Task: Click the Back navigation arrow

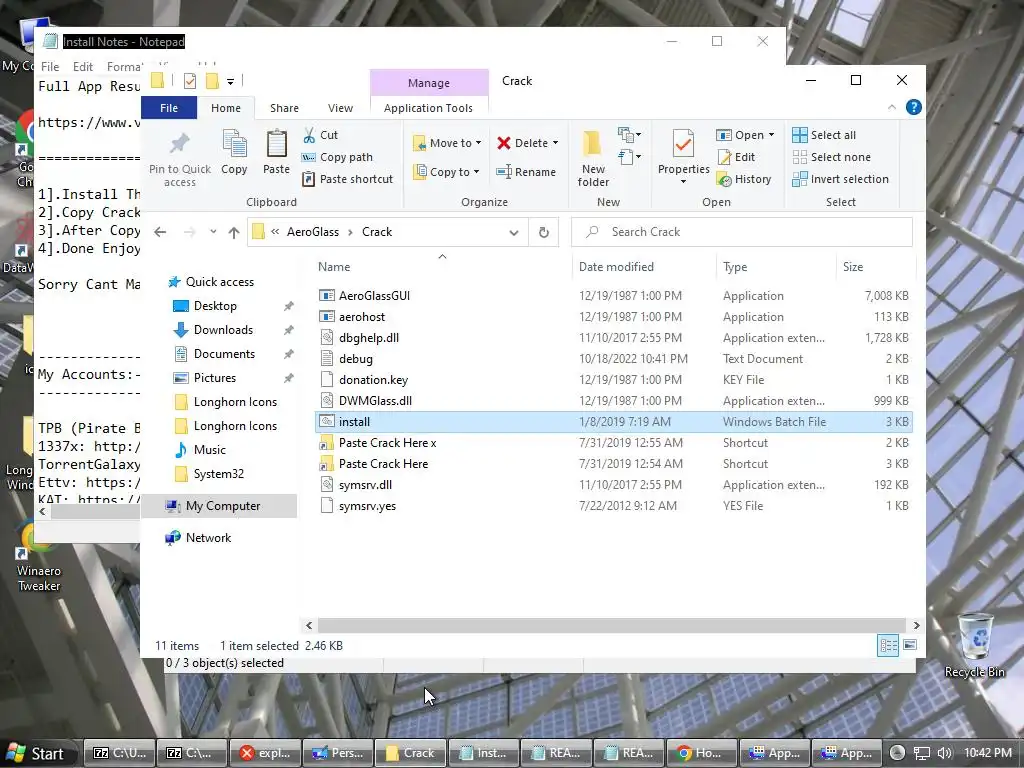Action: coord(160,232)
